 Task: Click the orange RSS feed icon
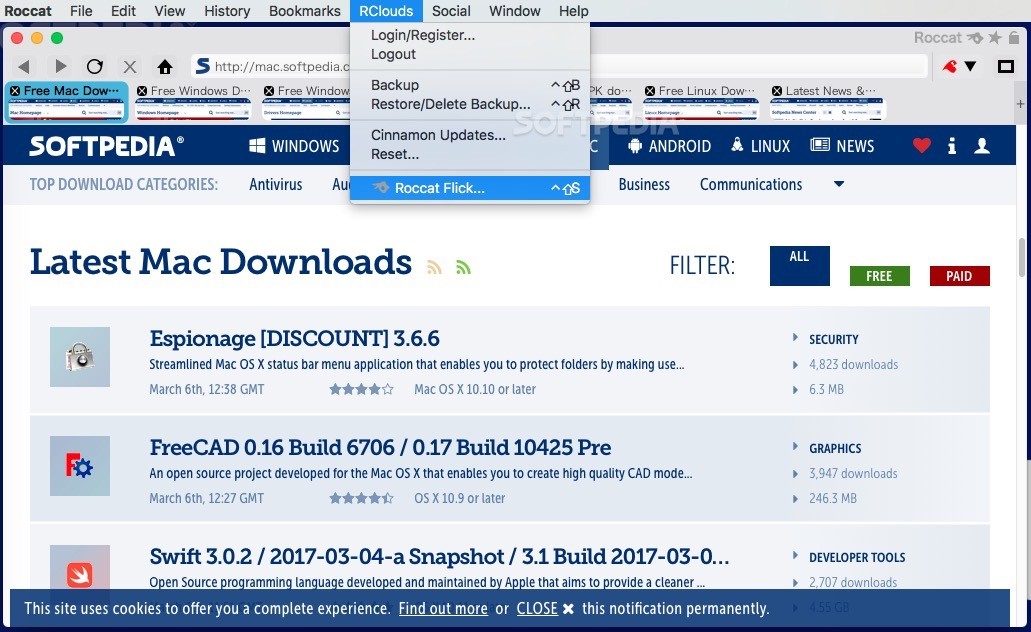[x=434, y=267]
